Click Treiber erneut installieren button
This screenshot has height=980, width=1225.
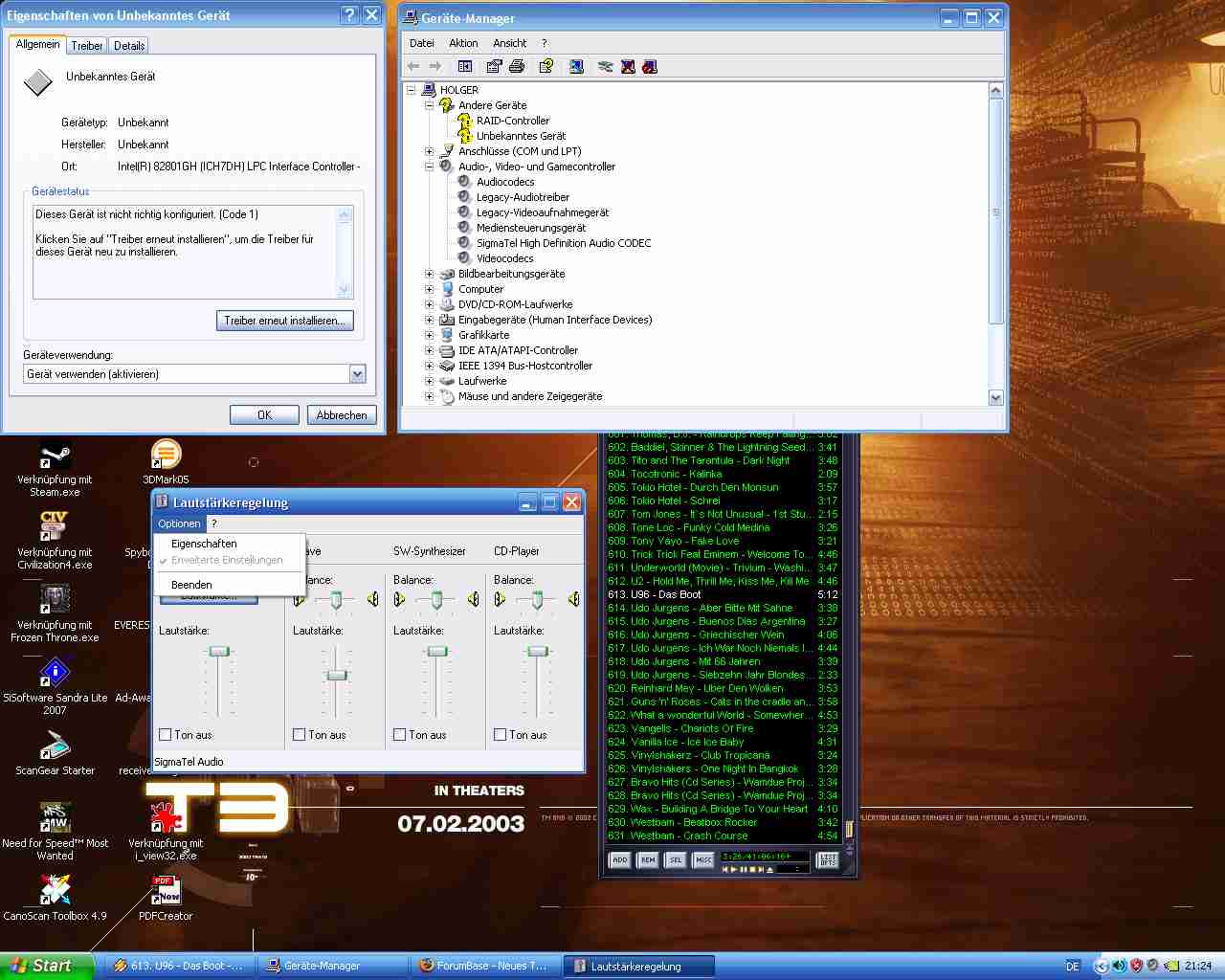click(x=285, y=321)
